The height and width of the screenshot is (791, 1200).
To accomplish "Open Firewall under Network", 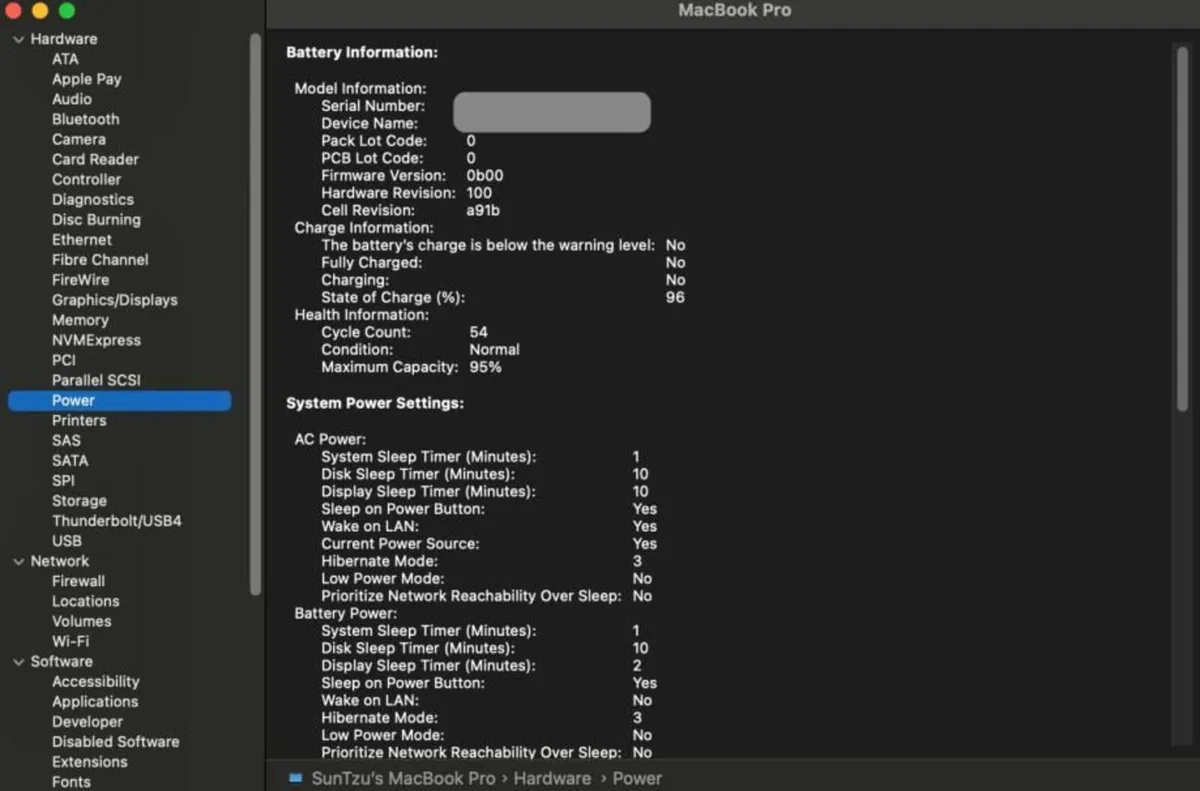I will [x=78, y=581].
